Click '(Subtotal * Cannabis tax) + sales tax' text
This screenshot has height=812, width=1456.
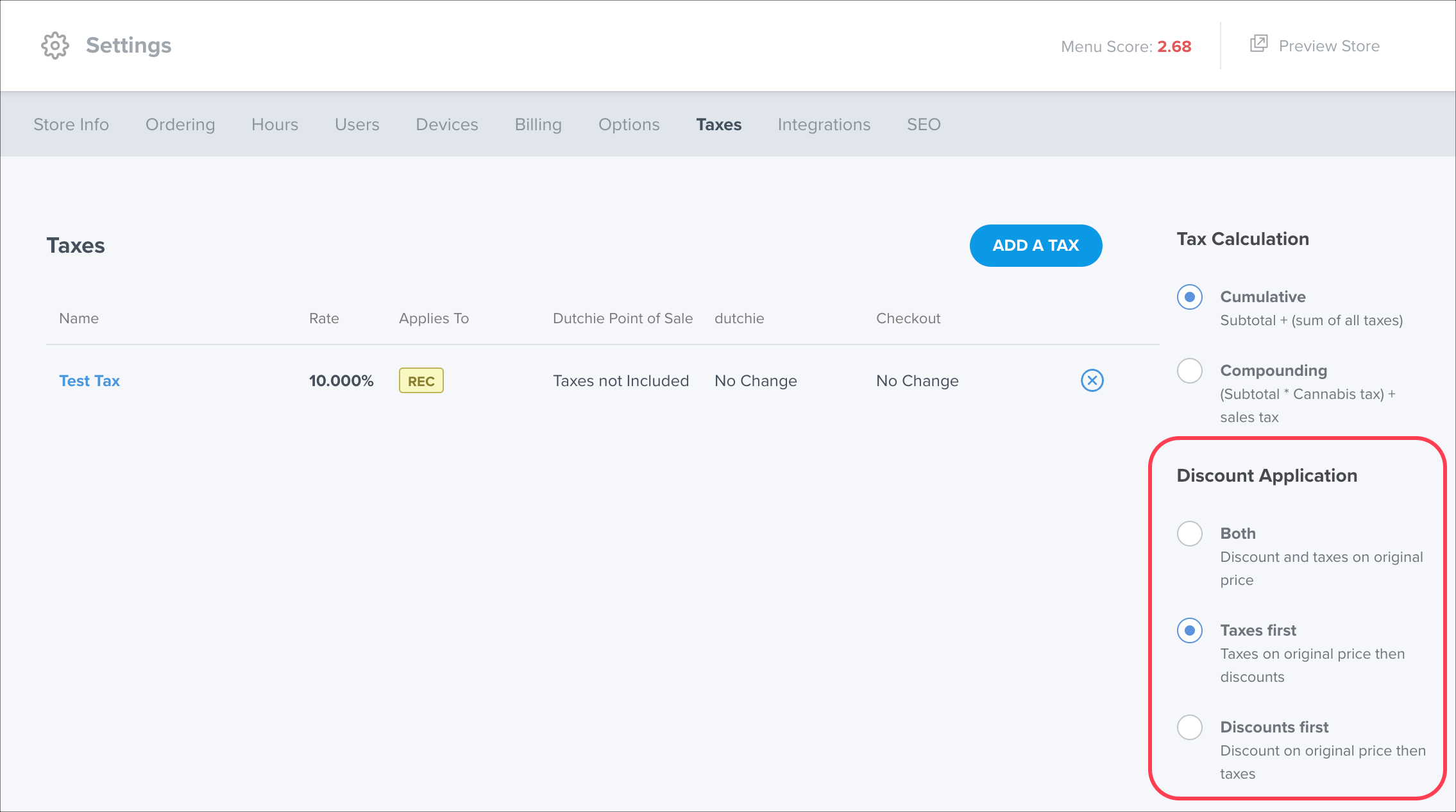(x=1308, y=406)
